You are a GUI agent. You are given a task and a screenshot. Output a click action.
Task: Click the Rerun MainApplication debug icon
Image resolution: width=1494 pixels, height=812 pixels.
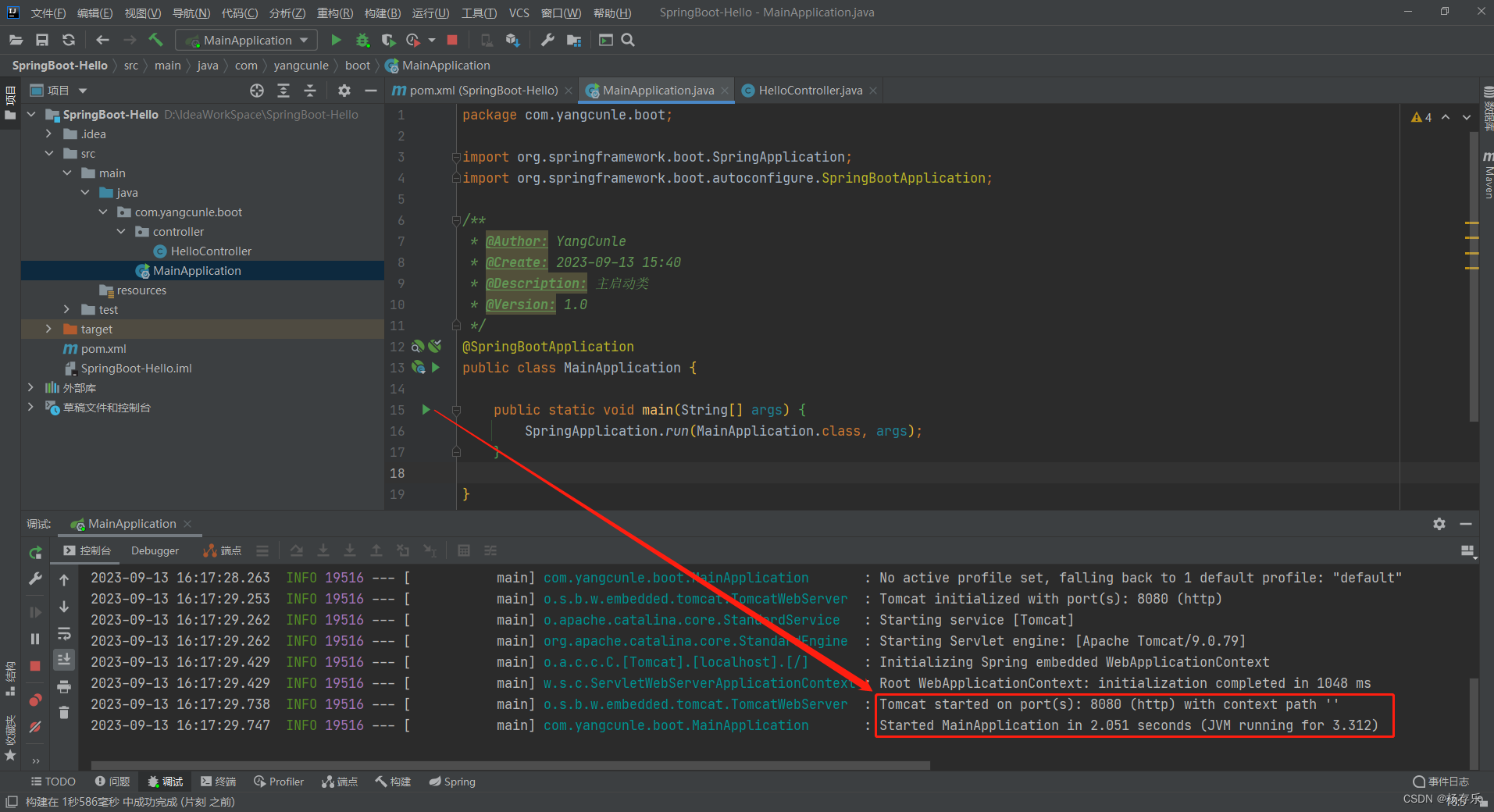tap(35, 553)
